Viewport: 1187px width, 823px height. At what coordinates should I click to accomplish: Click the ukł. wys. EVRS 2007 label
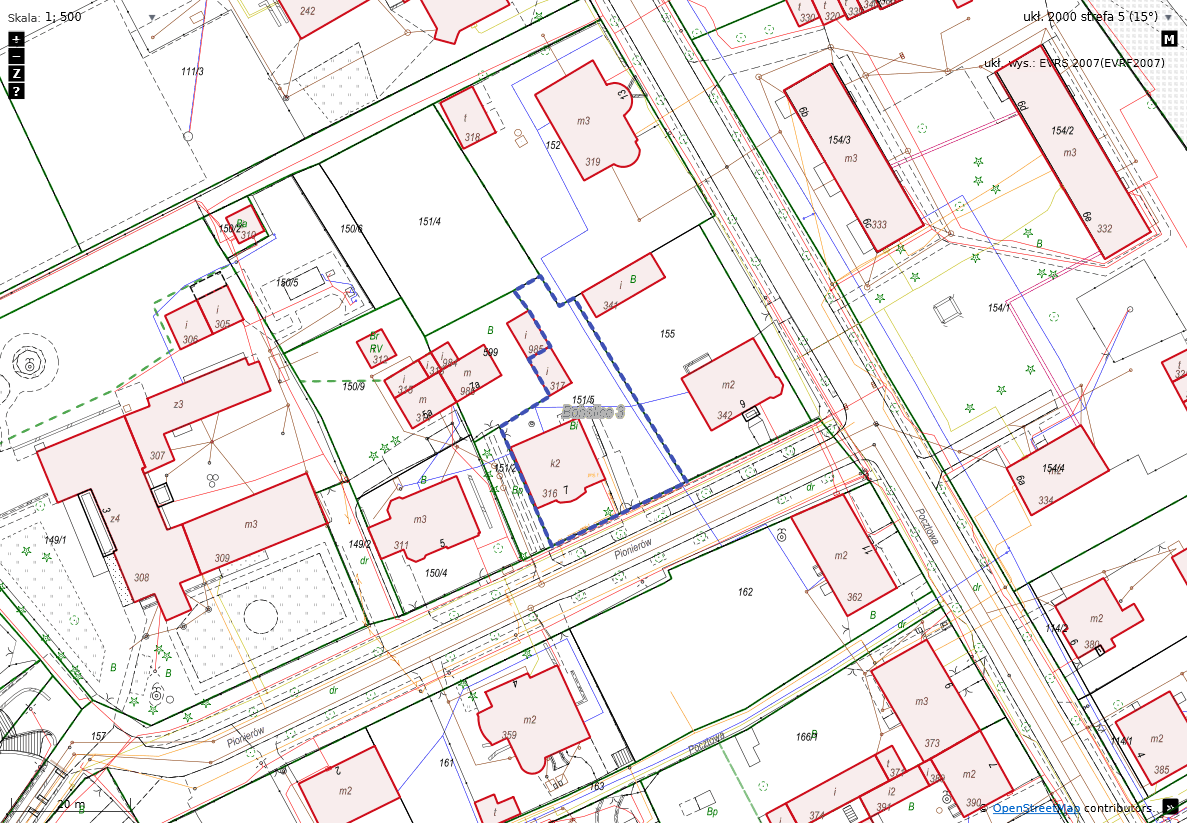(1074, 63)
